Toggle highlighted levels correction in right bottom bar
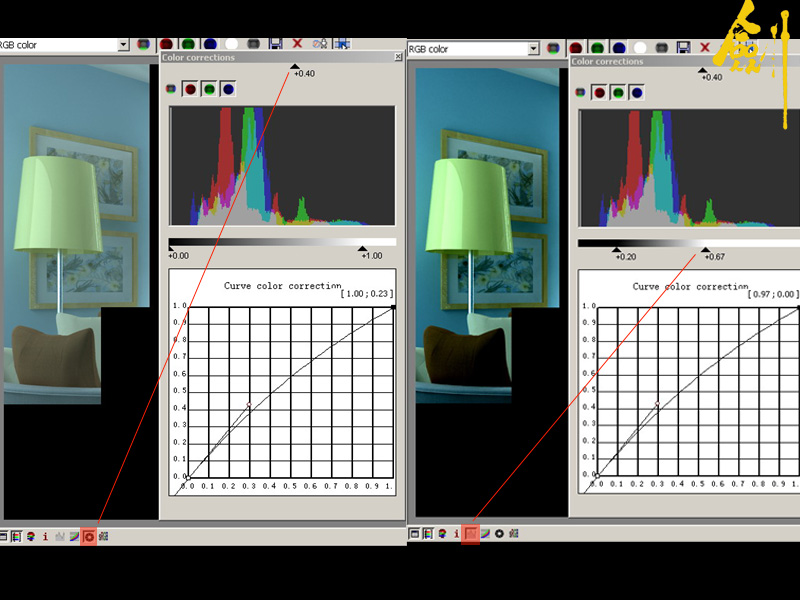The width and height of the screenshot is (800, 600). tap(472, 534)
